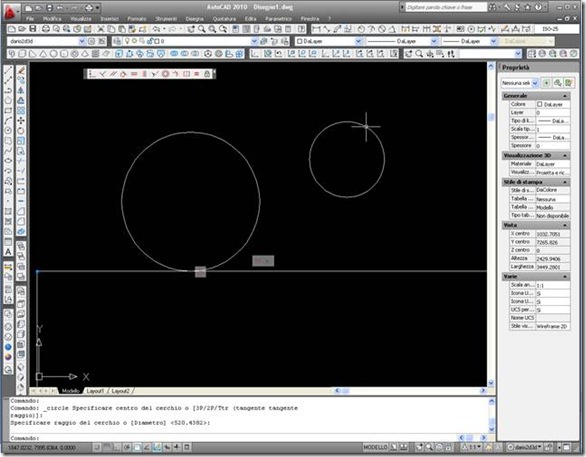
Task: Collapse the Generale section in properties
Action: click(565, 96)
